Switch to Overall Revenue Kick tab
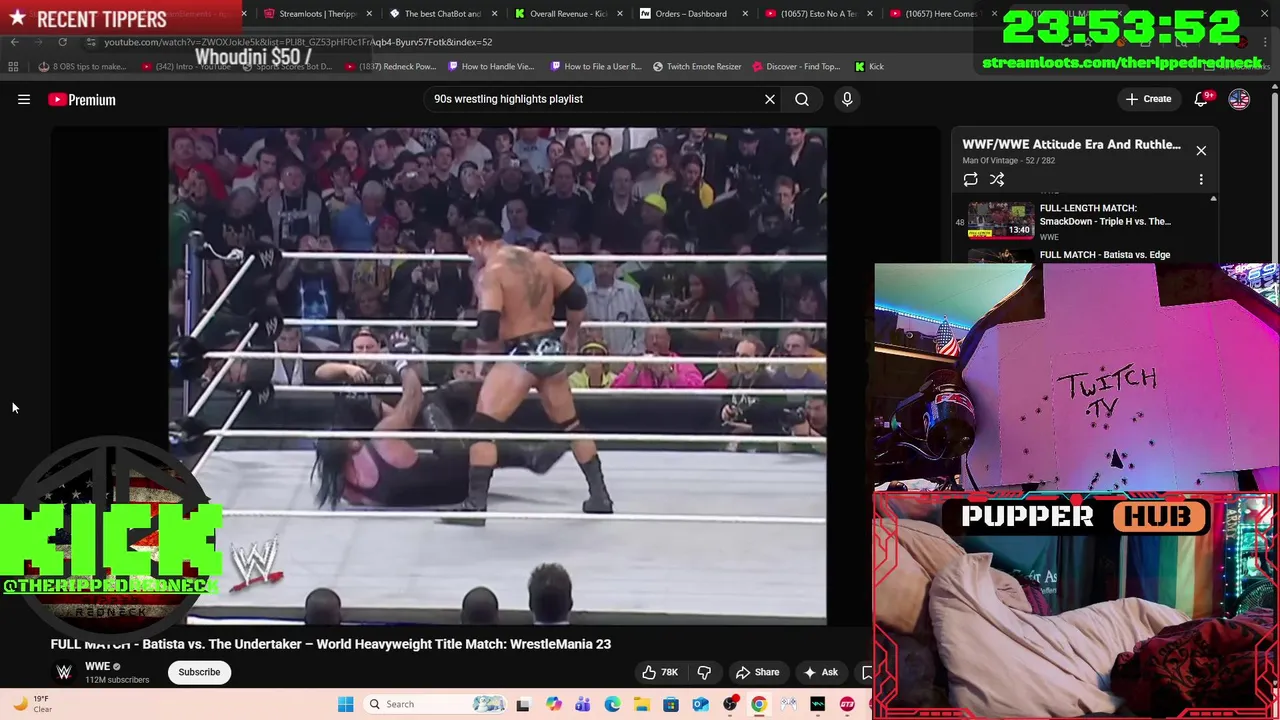Viewport: 1280px width, 720px height. click(566, 14)
